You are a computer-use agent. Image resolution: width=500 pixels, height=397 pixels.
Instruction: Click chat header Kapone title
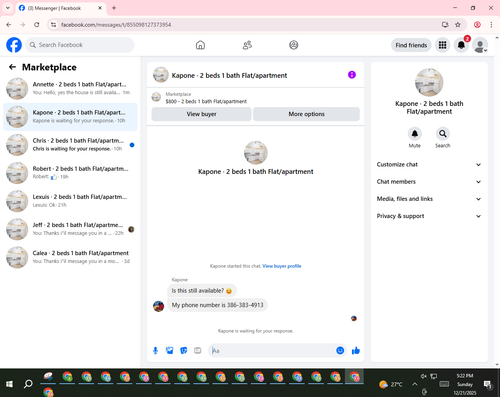[229, 75]
